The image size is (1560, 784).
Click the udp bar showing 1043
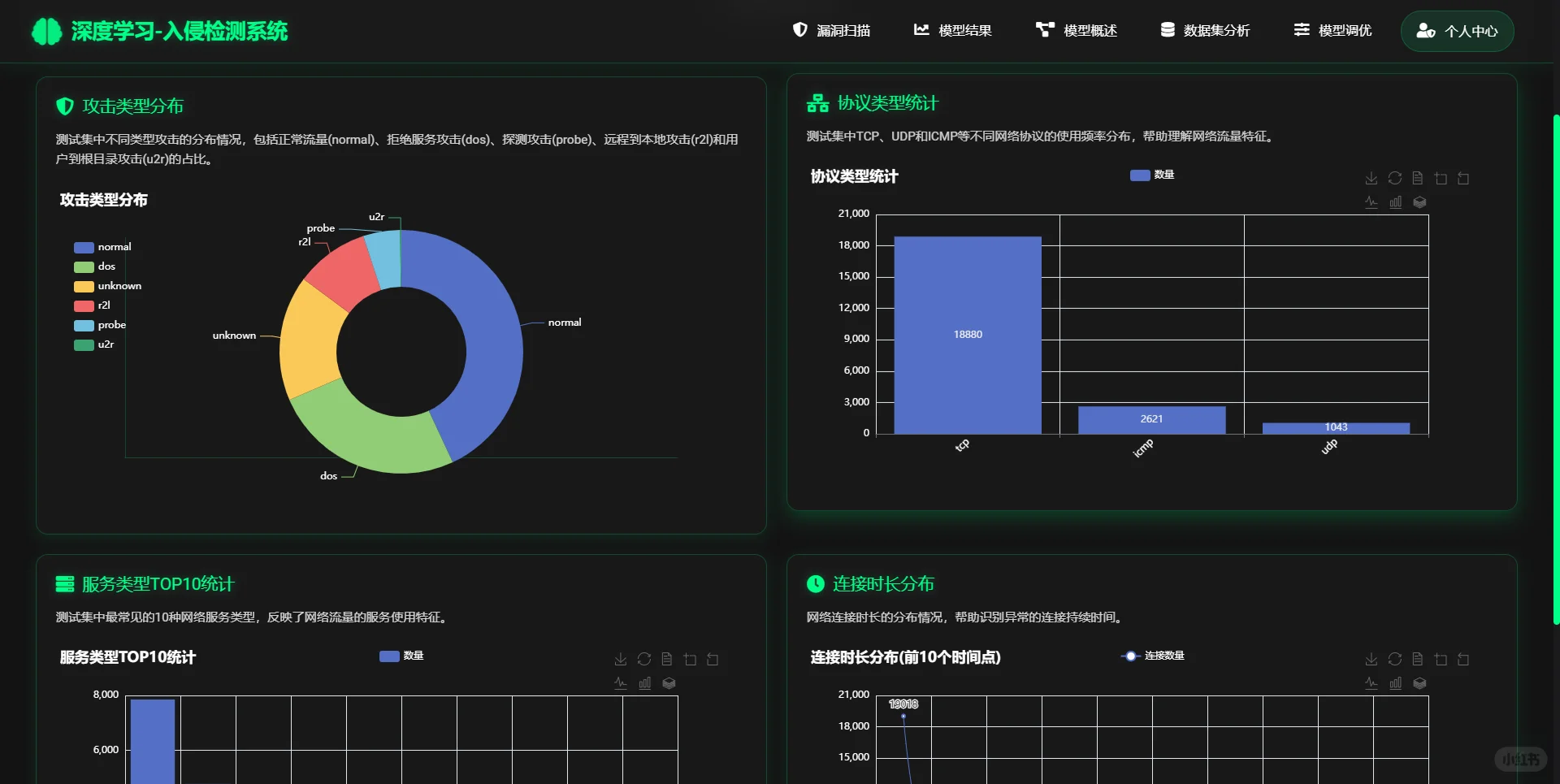tap(1336, 428)
